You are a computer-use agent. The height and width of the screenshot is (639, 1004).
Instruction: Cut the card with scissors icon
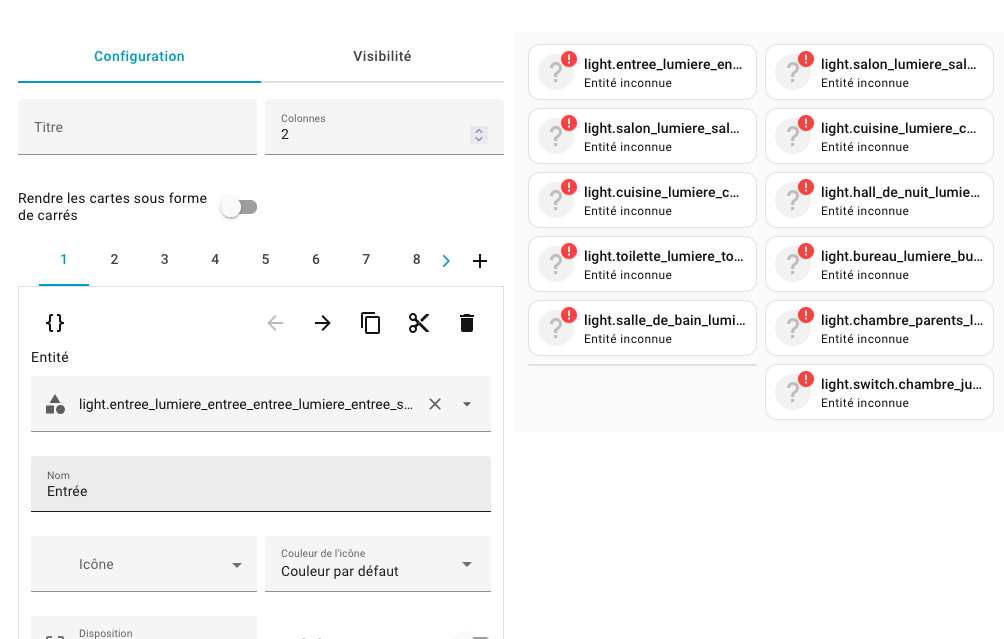[419, 323]
